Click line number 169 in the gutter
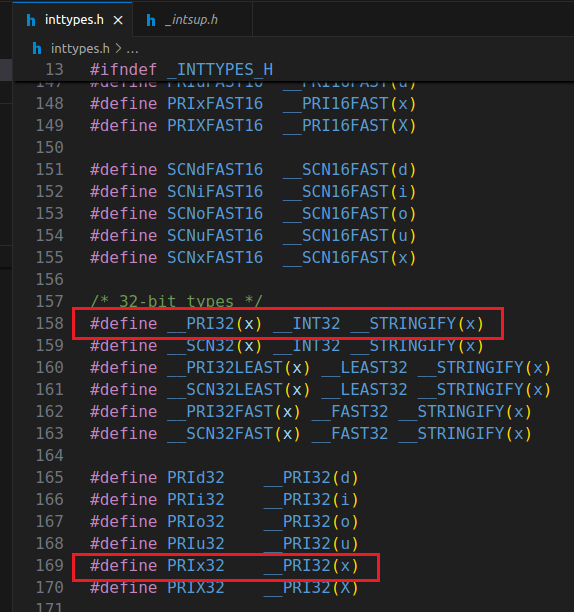574x612 pixels. point(50,566)
